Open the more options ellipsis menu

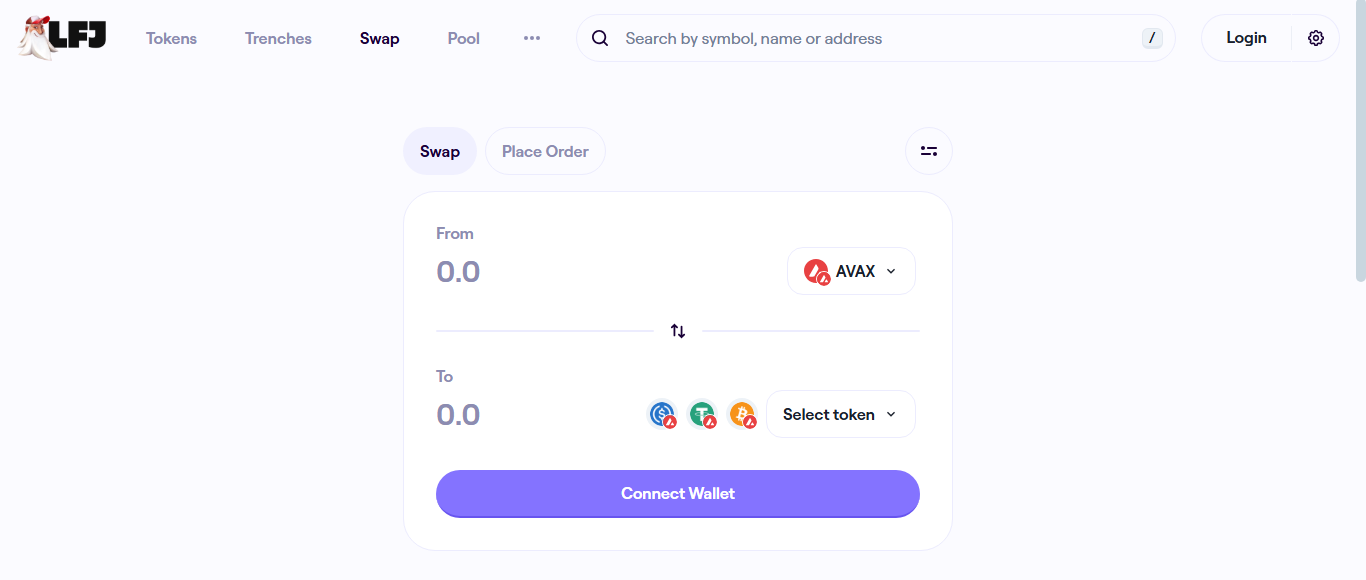coord(532,38)
